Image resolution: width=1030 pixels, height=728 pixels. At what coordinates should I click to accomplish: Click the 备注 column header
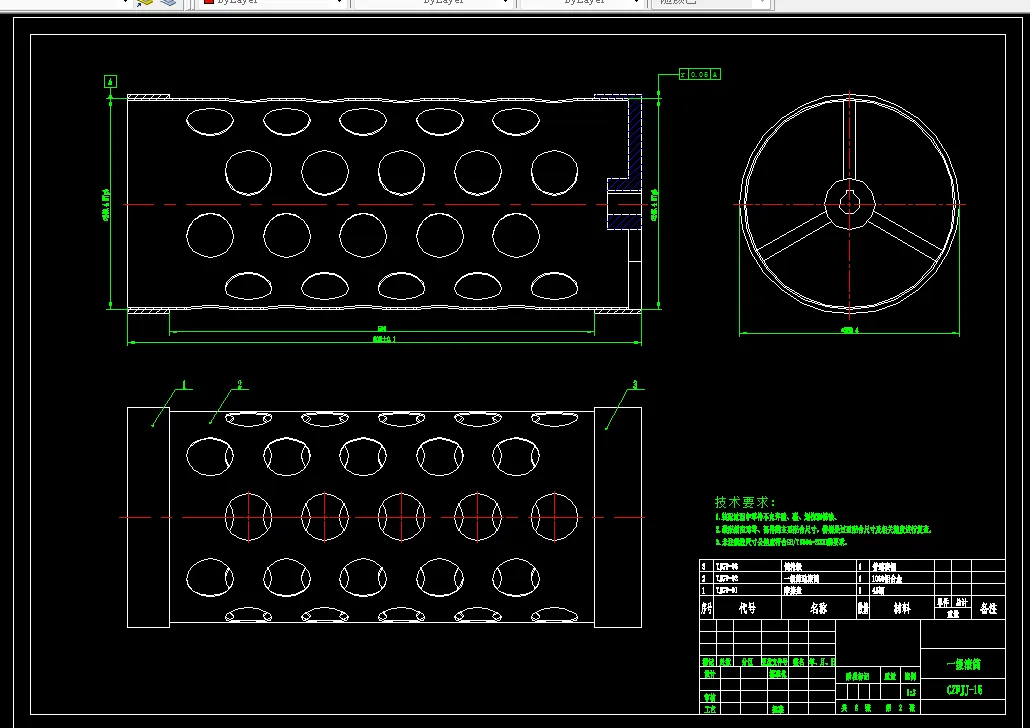tap(989, 608)
